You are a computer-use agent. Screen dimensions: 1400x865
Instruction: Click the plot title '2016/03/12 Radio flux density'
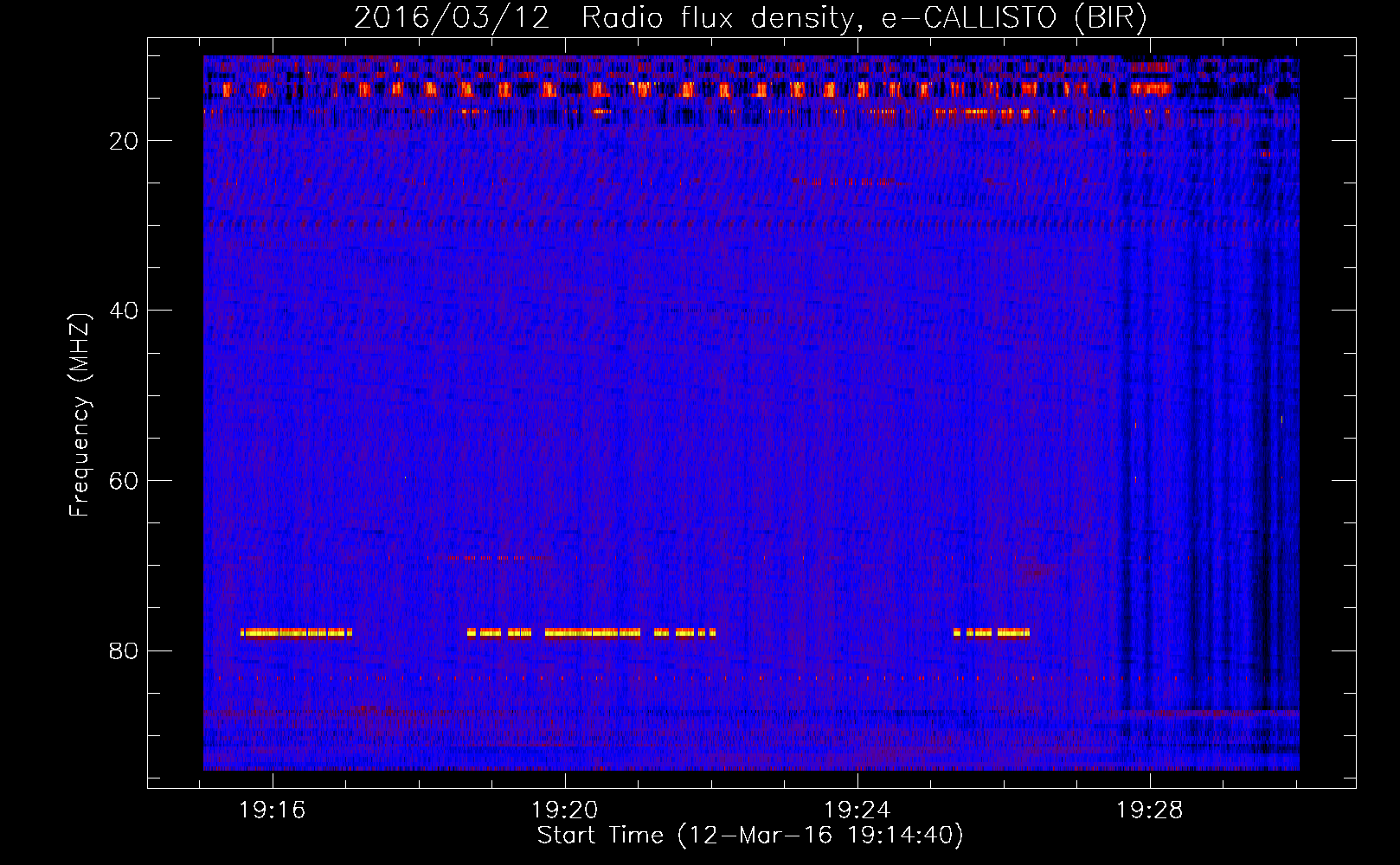tap(750, 18)
